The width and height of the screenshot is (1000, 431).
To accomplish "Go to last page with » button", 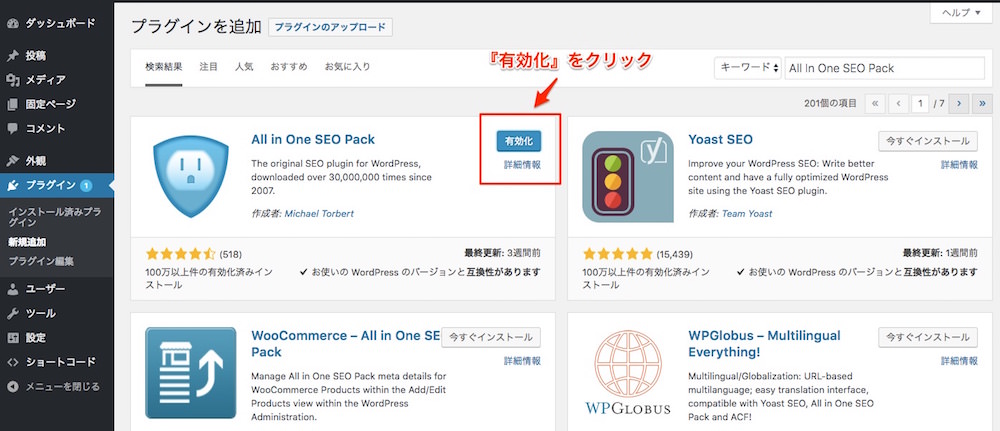I will (983, 103).
